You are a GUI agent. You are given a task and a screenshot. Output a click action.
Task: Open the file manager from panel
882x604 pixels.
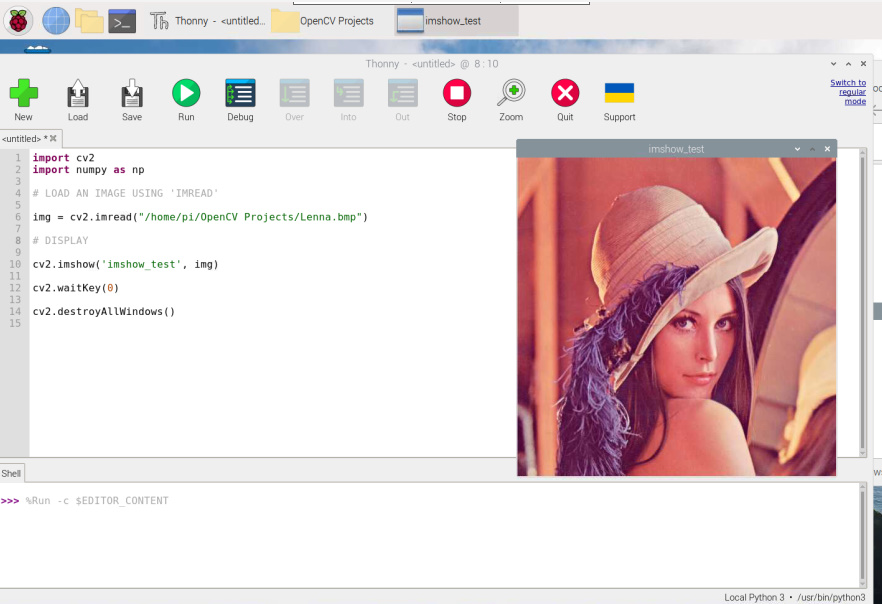pos(89,21)
